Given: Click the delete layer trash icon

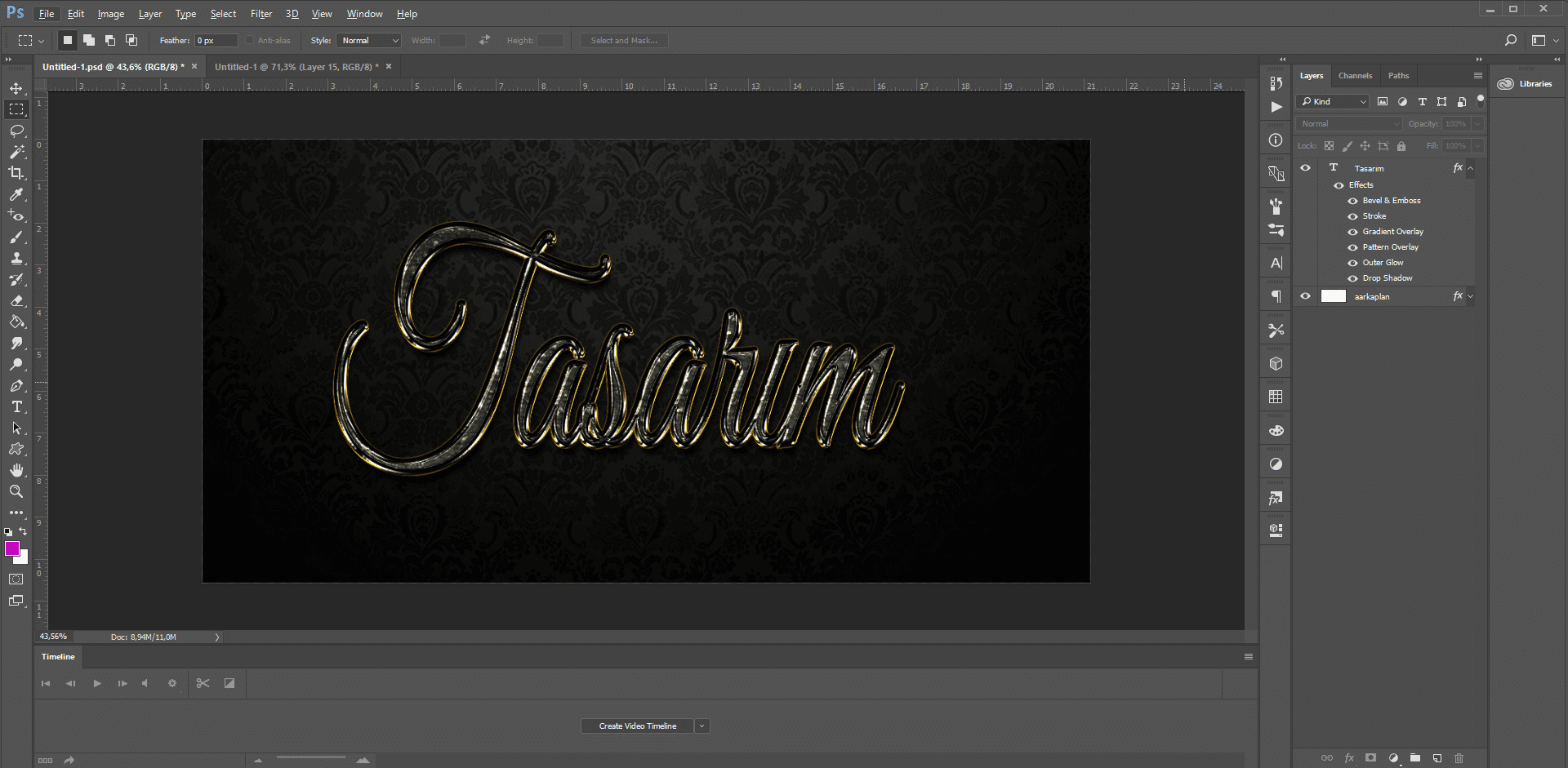Looking at the screenshot, I should point(1459,758).
